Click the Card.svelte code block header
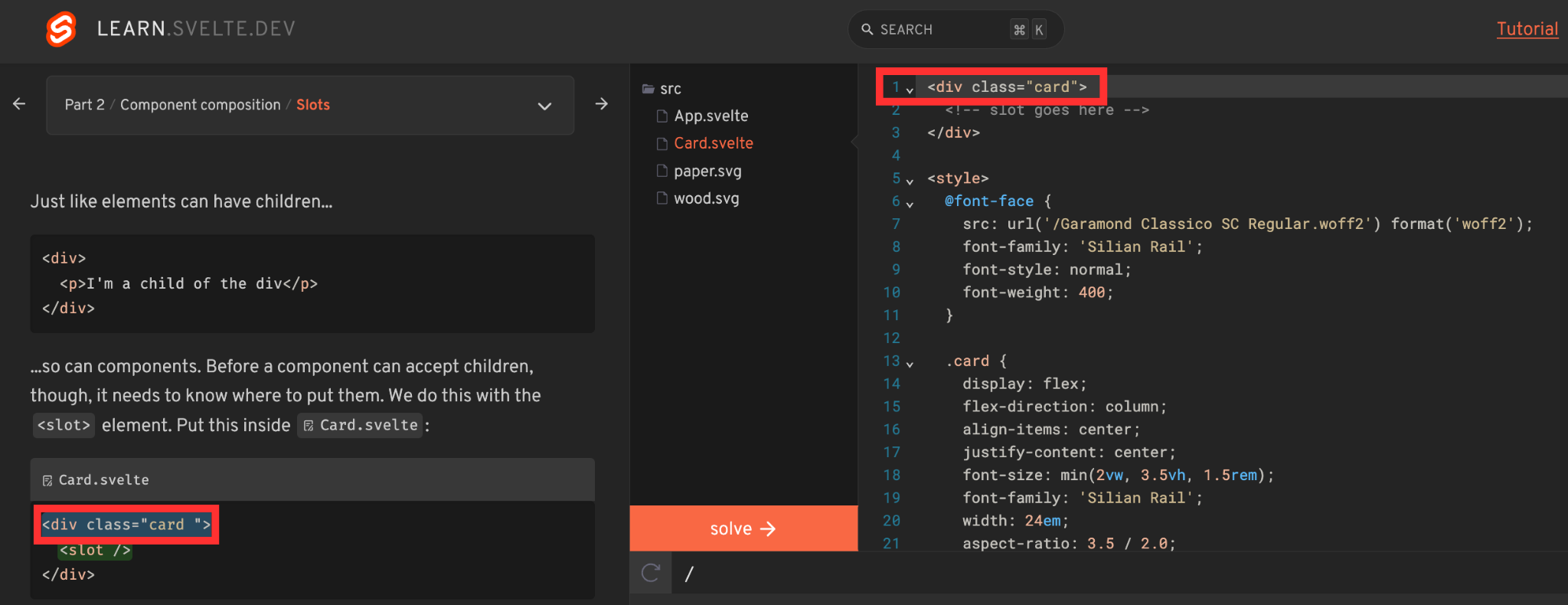Viewport: 1568px width, 605px height. [312, 480]
